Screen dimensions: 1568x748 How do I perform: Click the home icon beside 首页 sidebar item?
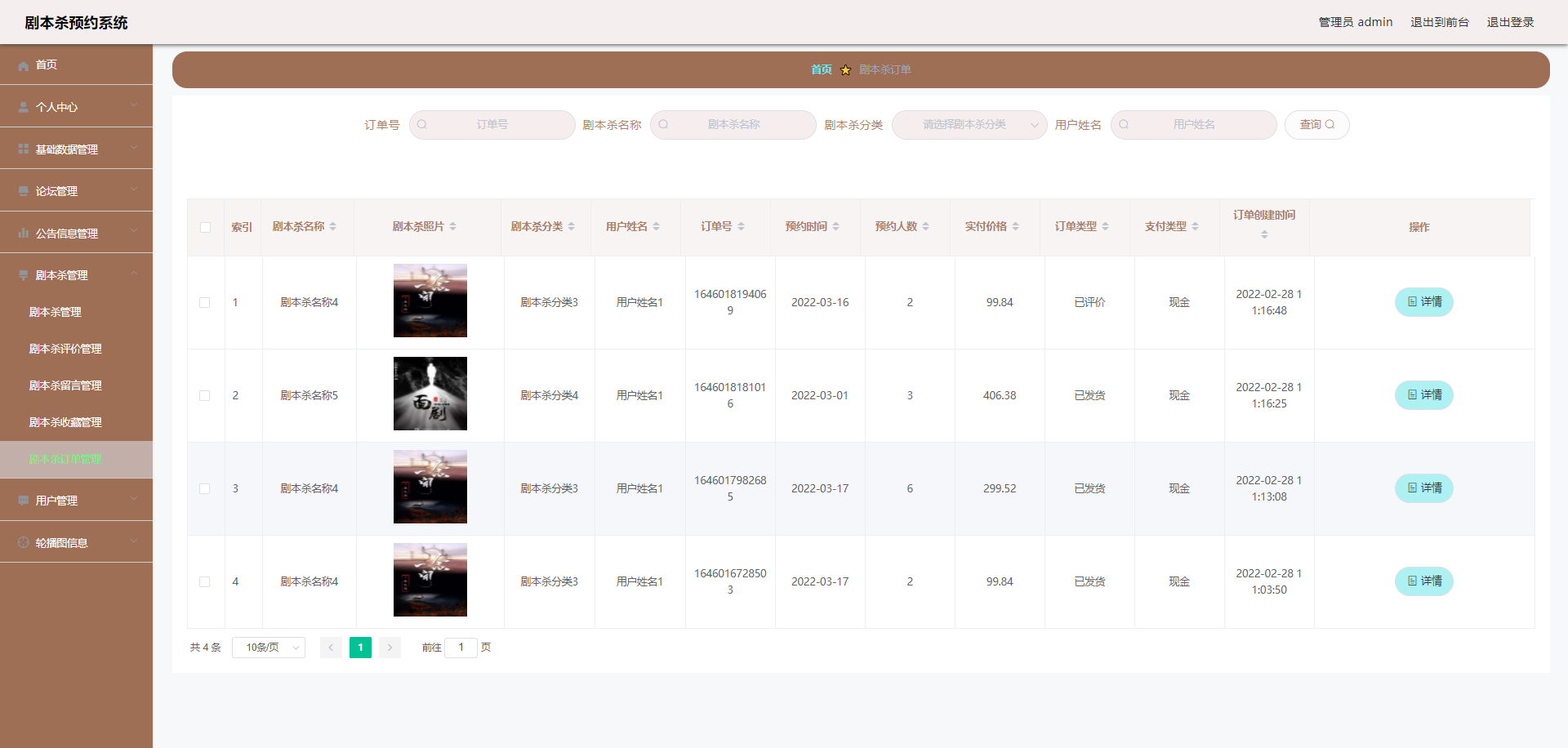click(x=23, y=65)
